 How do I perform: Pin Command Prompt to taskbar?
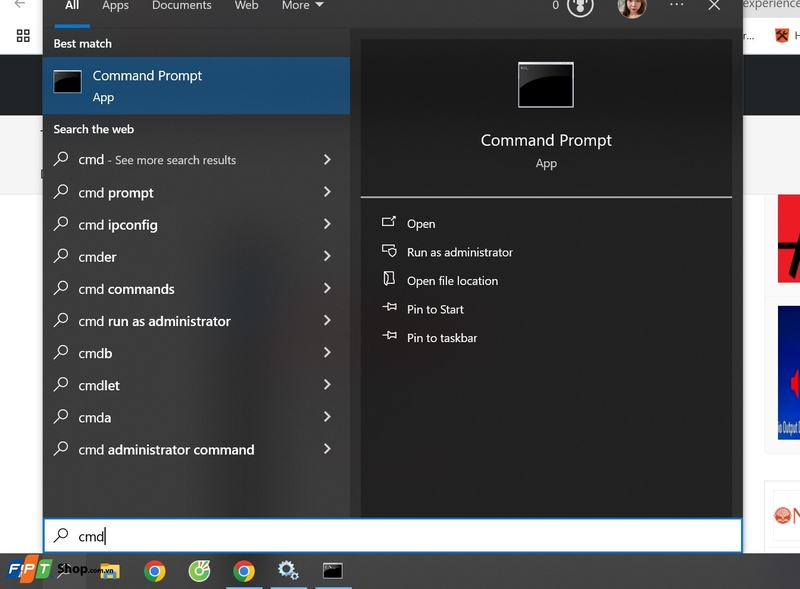[x=441, y=338]
